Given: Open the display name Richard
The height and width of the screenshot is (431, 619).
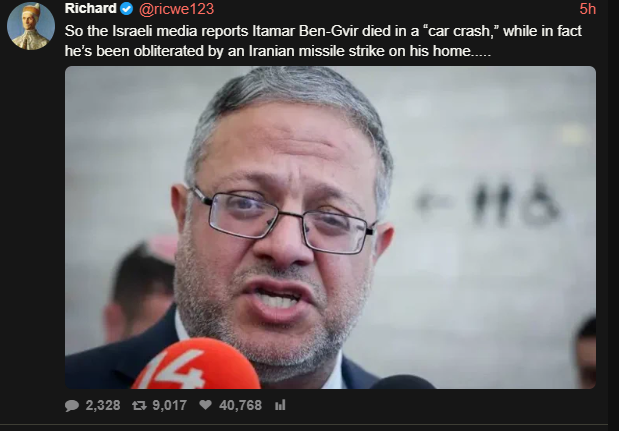Looking at the screenshot, I should pyautogui.click(x=91, y=8).
